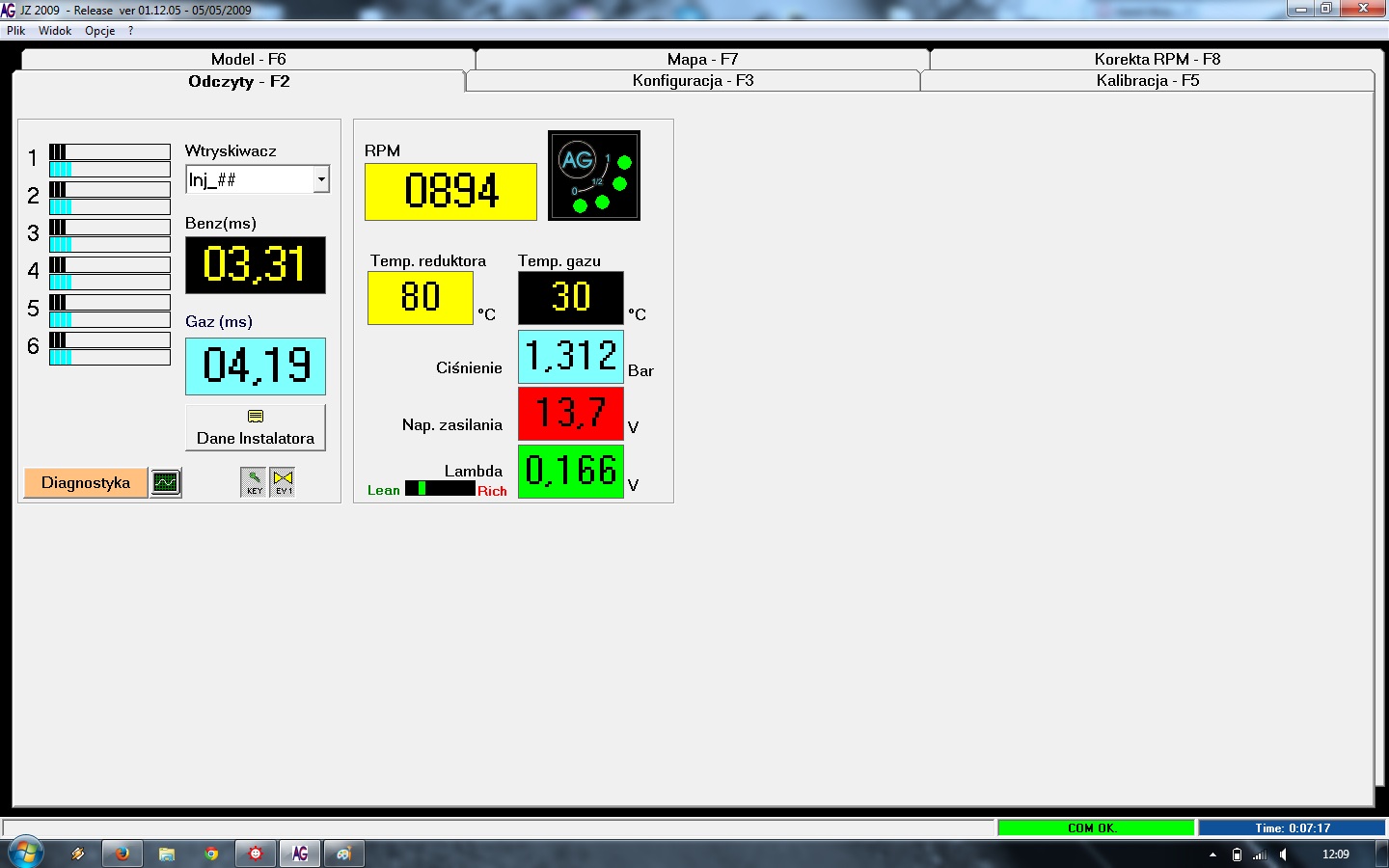
Task: Click the KEY ignition icon
Action: pos(254,481)
